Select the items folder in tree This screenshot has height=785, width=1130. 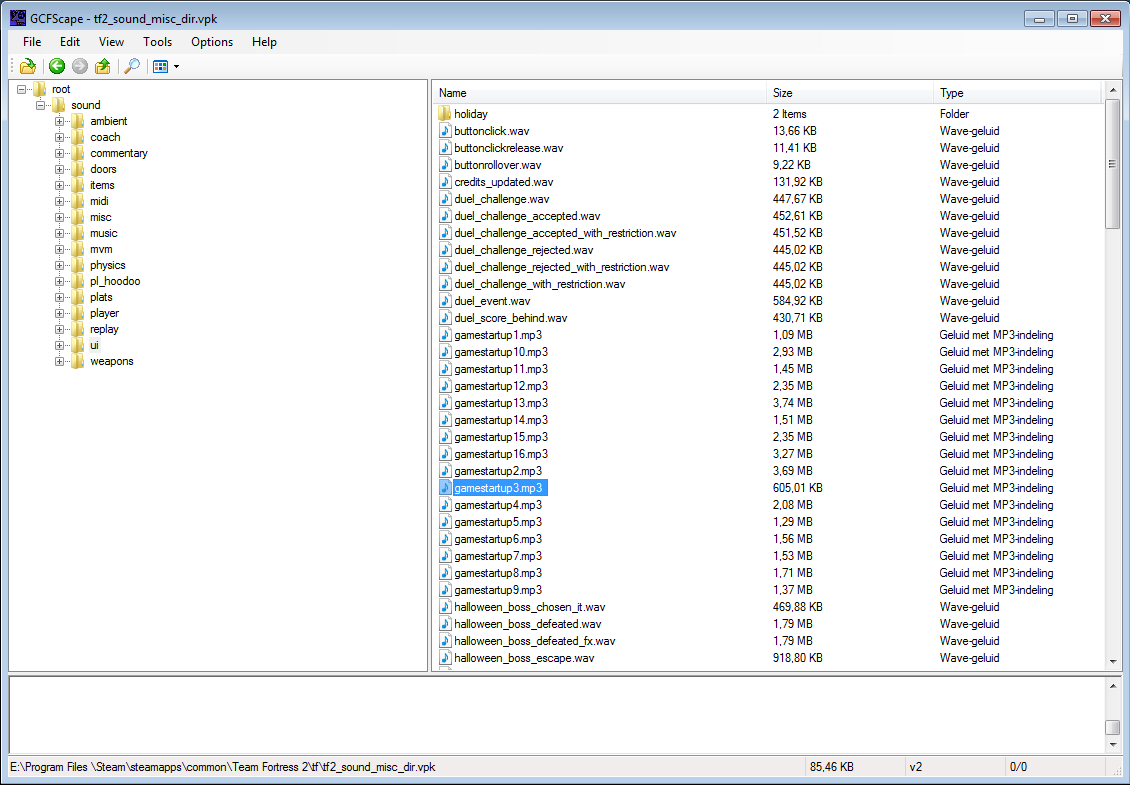click(x=102, y=185)
